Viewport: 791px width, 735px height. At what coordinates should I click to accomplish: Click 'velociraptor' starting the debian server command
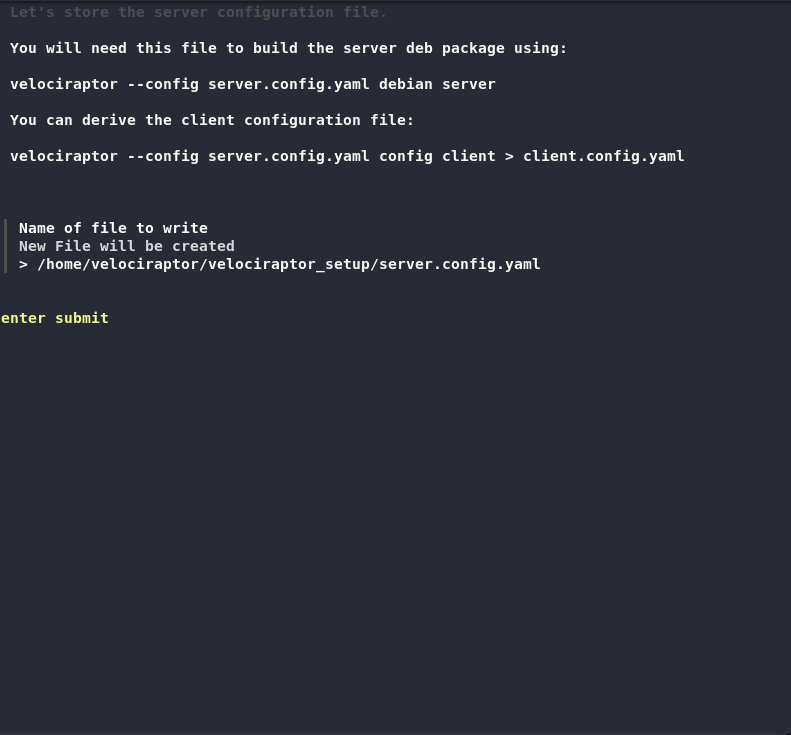click(64, 84)
